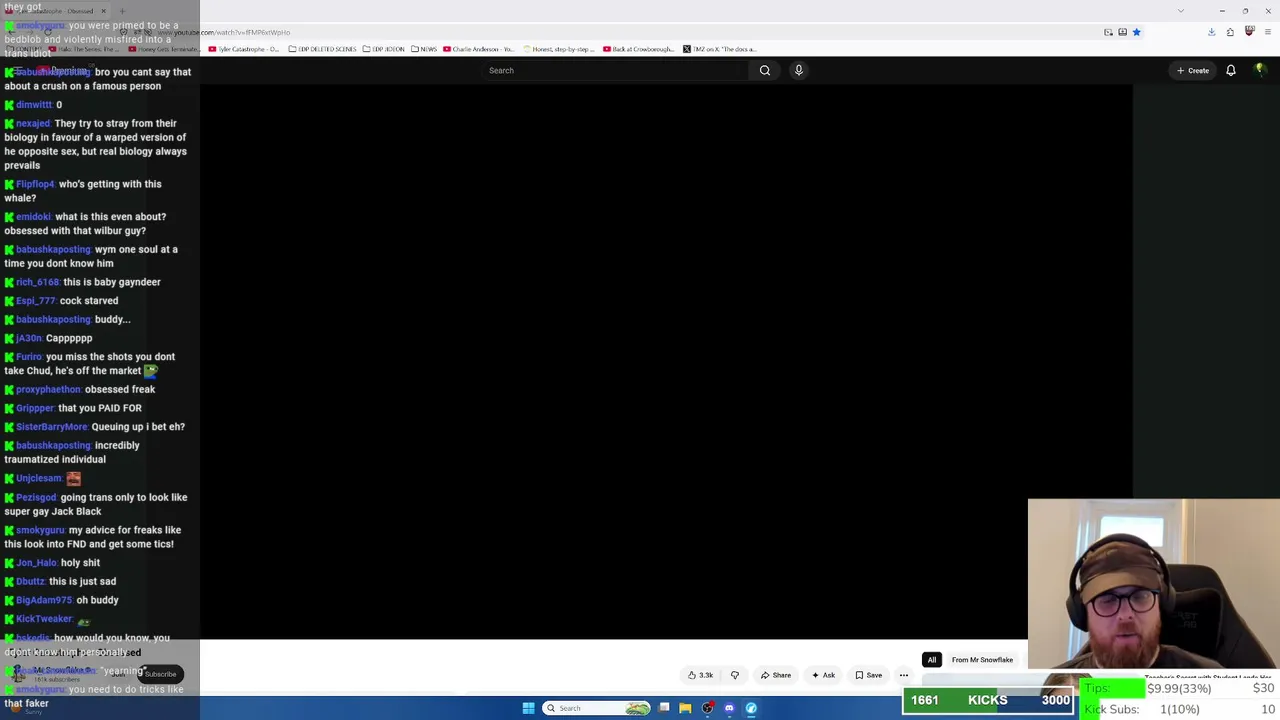
Task: Click the Windows taskbar search box
Action: click(598, 708)
